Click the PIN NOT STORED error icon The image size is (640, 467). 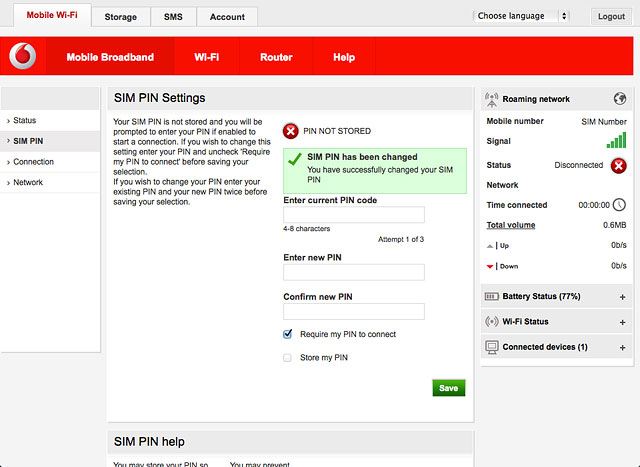tap(291, 131)
